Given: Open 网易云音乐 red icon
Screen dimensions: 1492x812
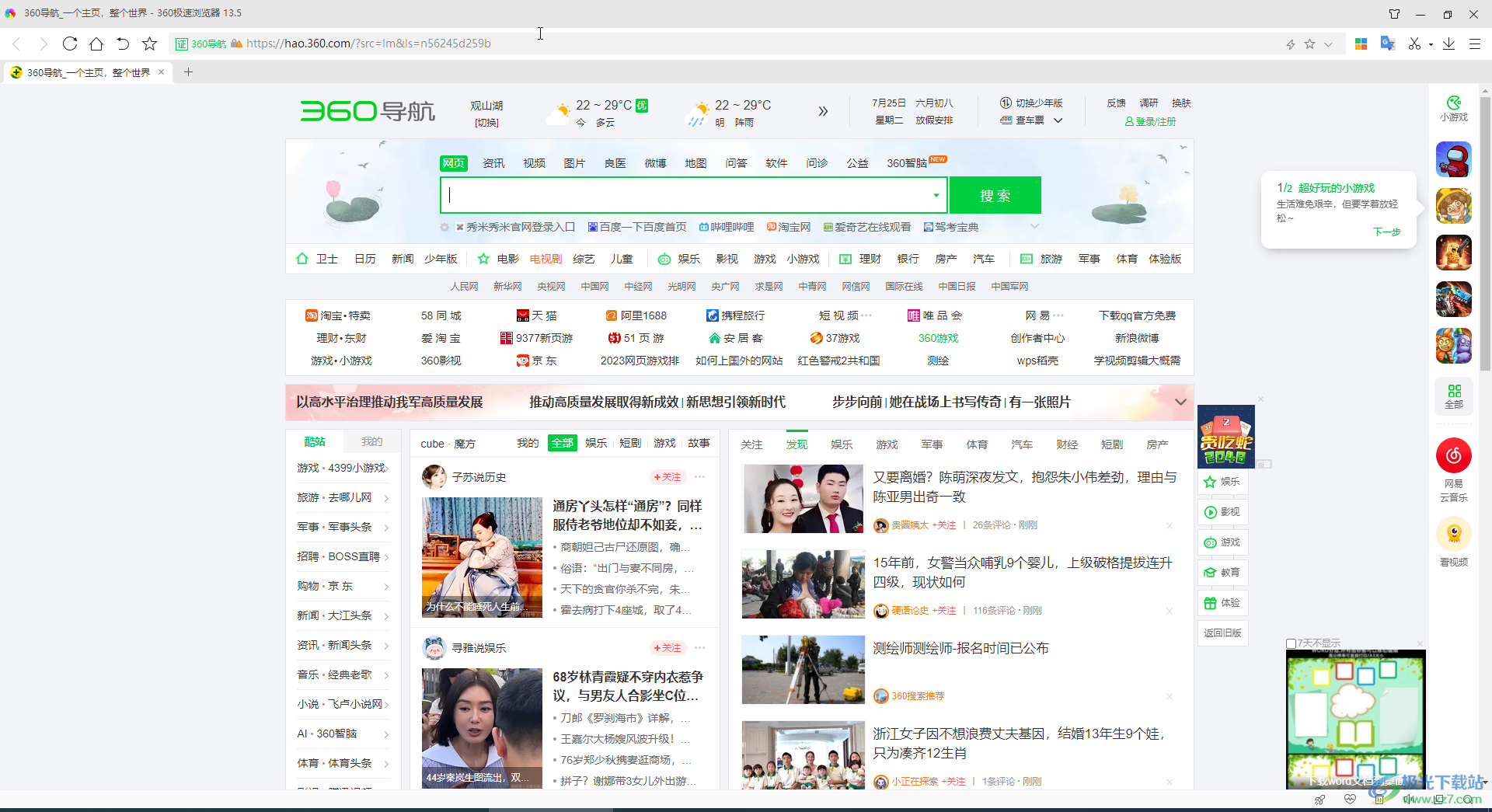Looking at the screenshot, I should point(1454,455).
